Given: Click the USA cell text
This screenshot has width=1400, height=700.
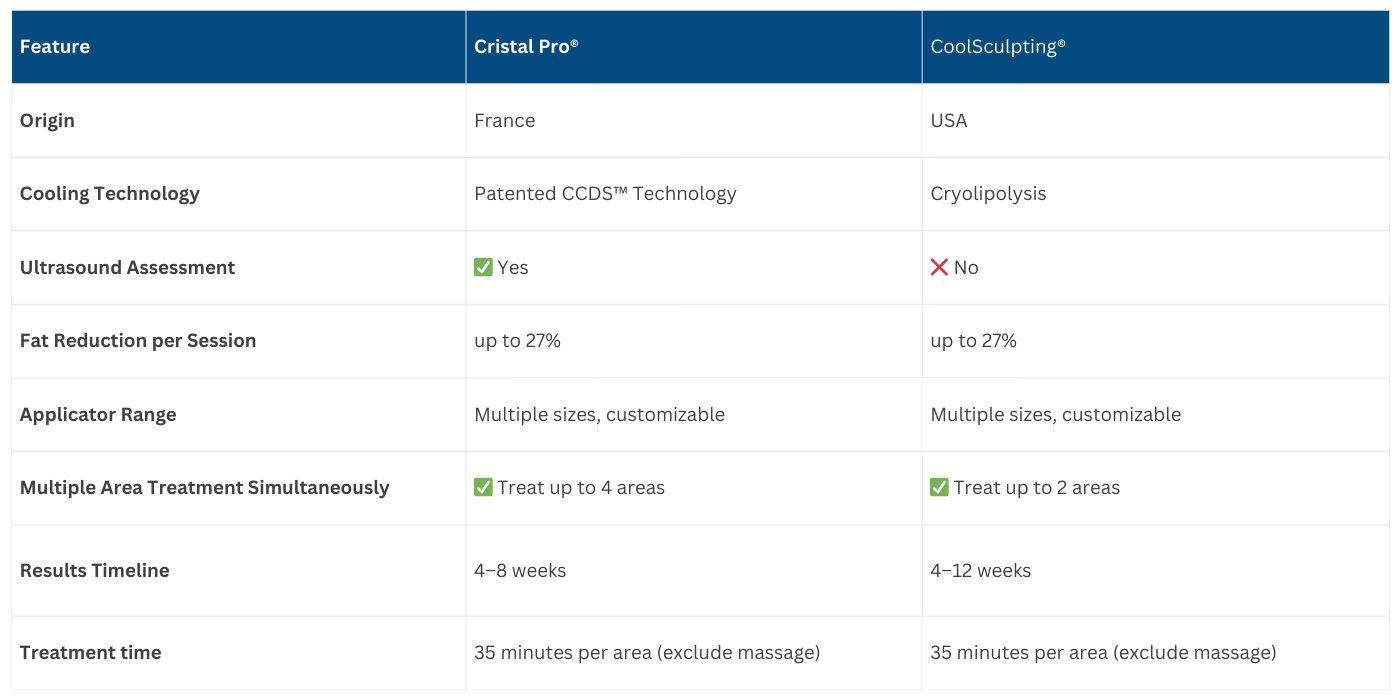Looking at the screenshot, I should click(x=949, y=121).
